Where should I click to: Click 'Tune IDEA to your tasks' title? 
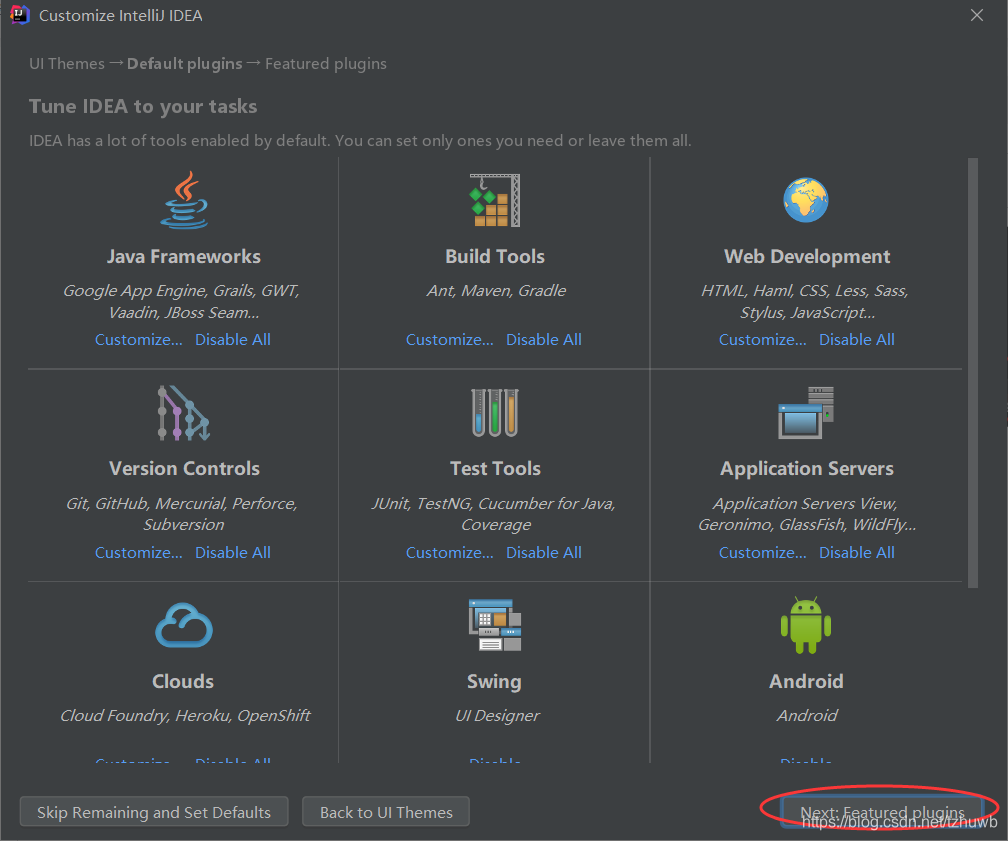click(143, 106)
